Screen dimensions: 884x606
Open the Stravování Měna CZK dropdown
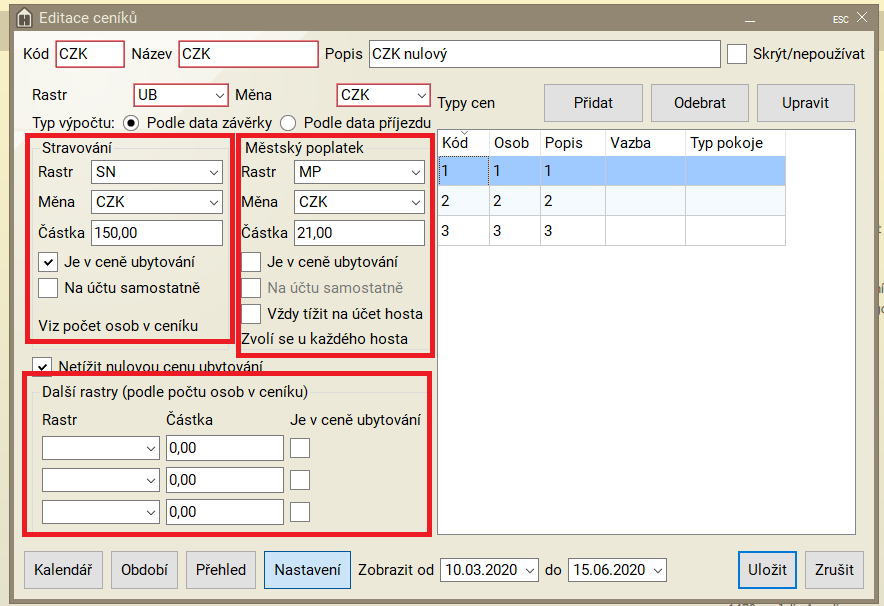point(157,202)
